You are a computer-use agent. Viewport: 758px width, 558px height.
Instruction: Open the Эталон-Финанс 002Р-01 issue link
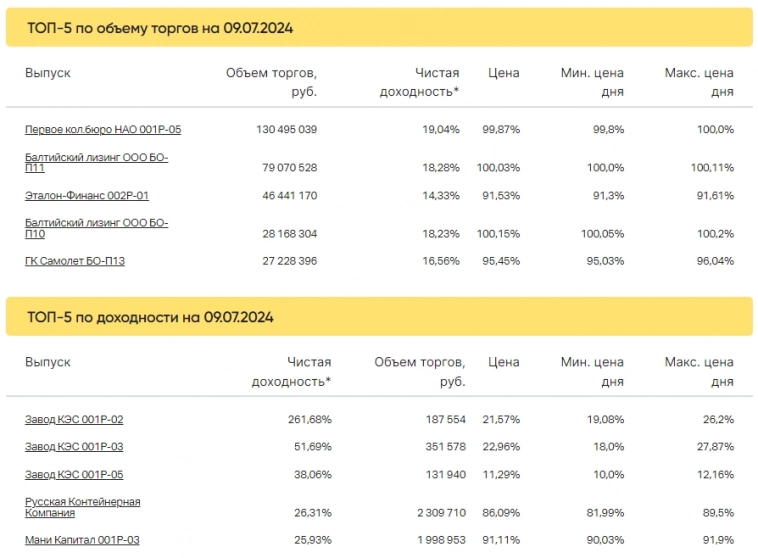87,196
